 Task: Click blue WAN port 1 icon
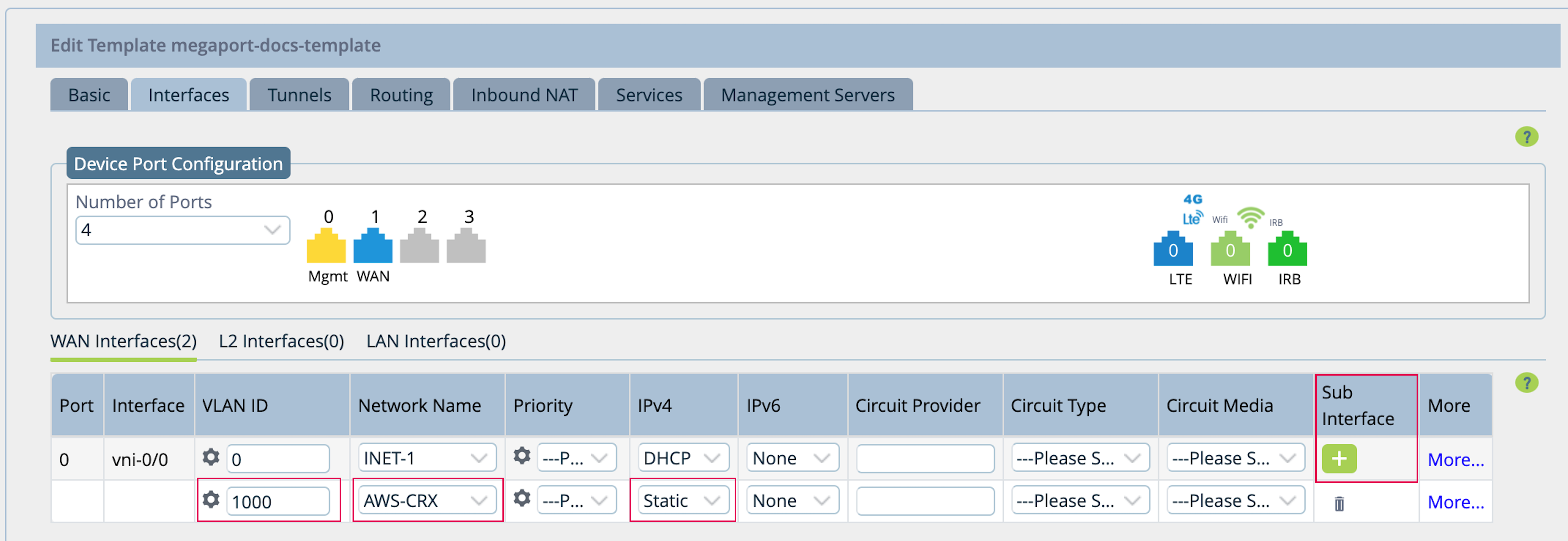pos(373,246)
